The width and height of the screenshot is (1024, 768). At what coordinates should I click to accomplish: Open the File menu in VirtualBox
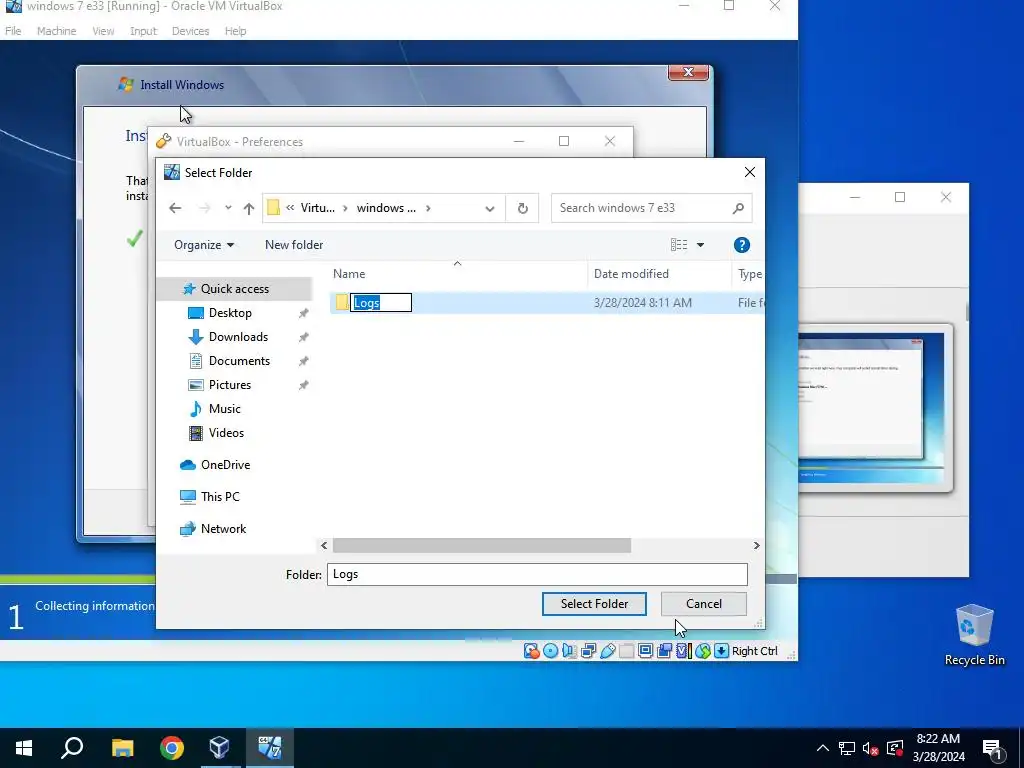pyautogui.click(x=13, y=31)
